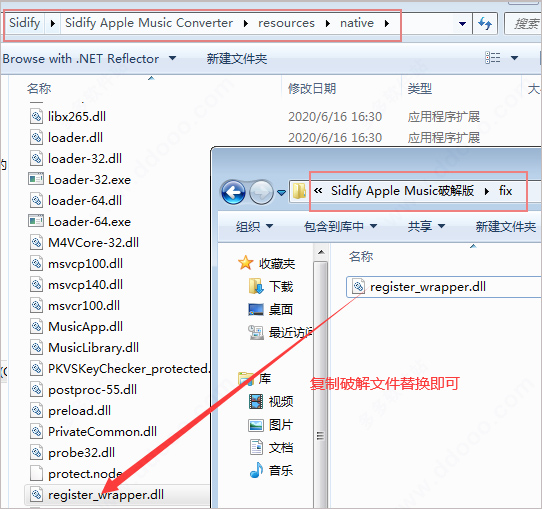Click the Back arrow in fix window
The height and width of the screenshot is (509, 542).
pos(234,192)
